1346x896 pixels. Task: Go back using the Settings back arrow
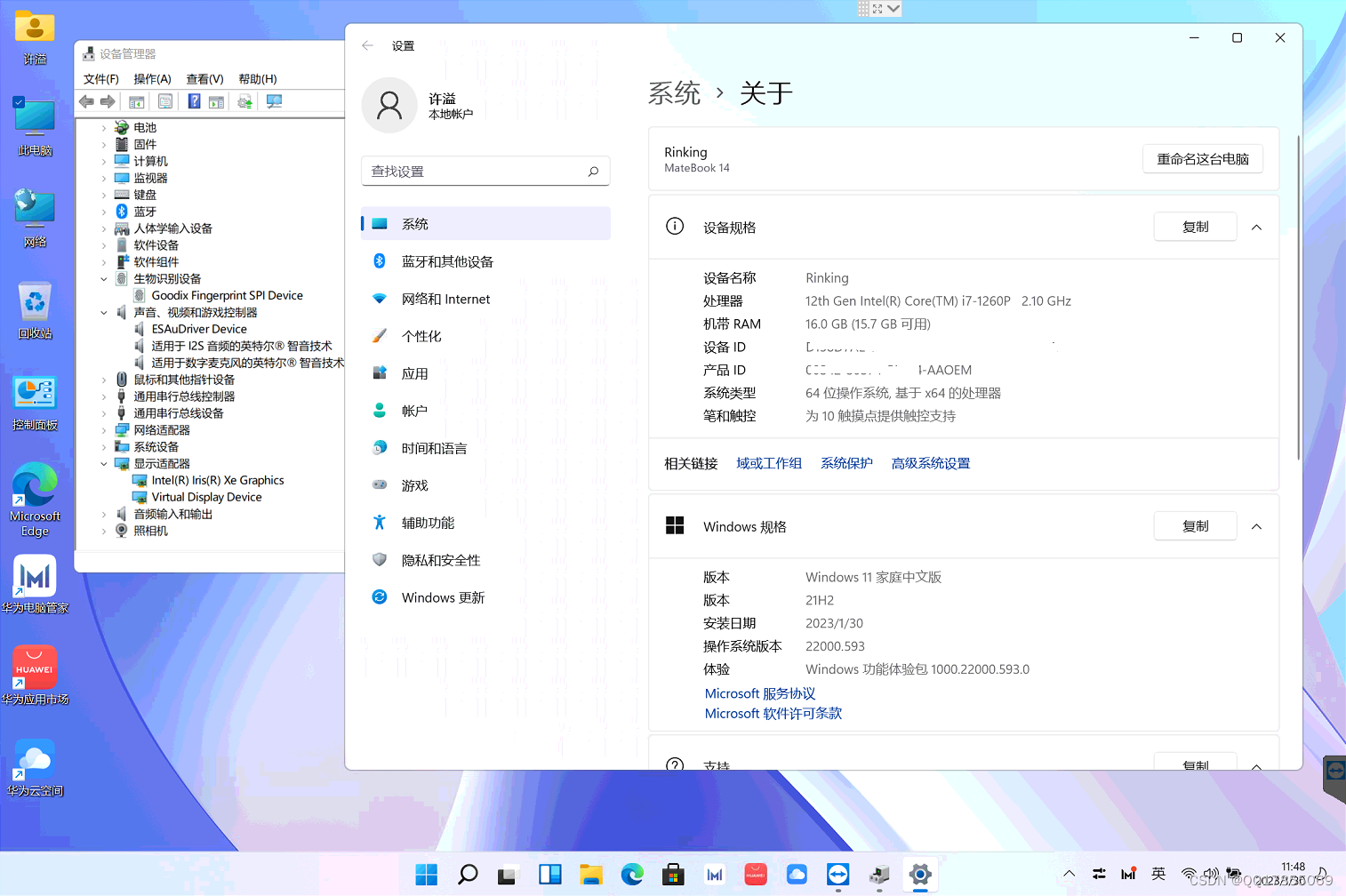pyautogui.click(x=368, y=45)
